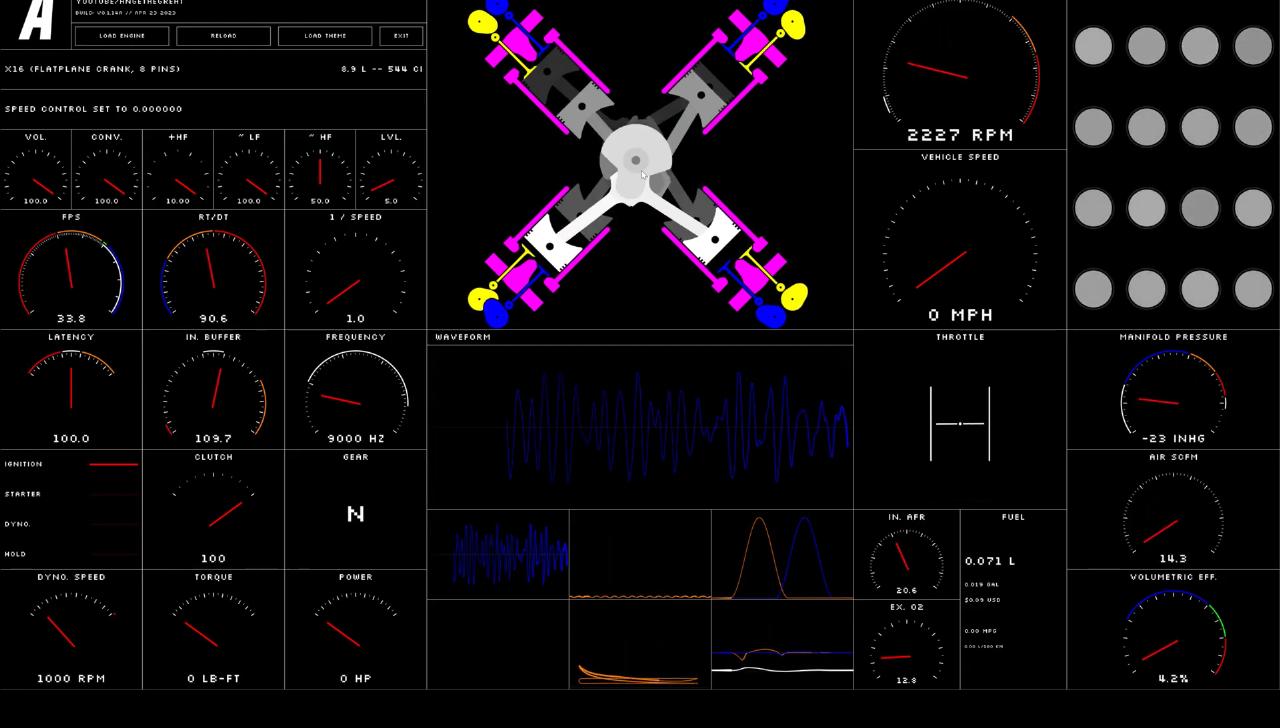Click the engine crankshaft center in viewer
1280x728 pixels.
[635, 160]
